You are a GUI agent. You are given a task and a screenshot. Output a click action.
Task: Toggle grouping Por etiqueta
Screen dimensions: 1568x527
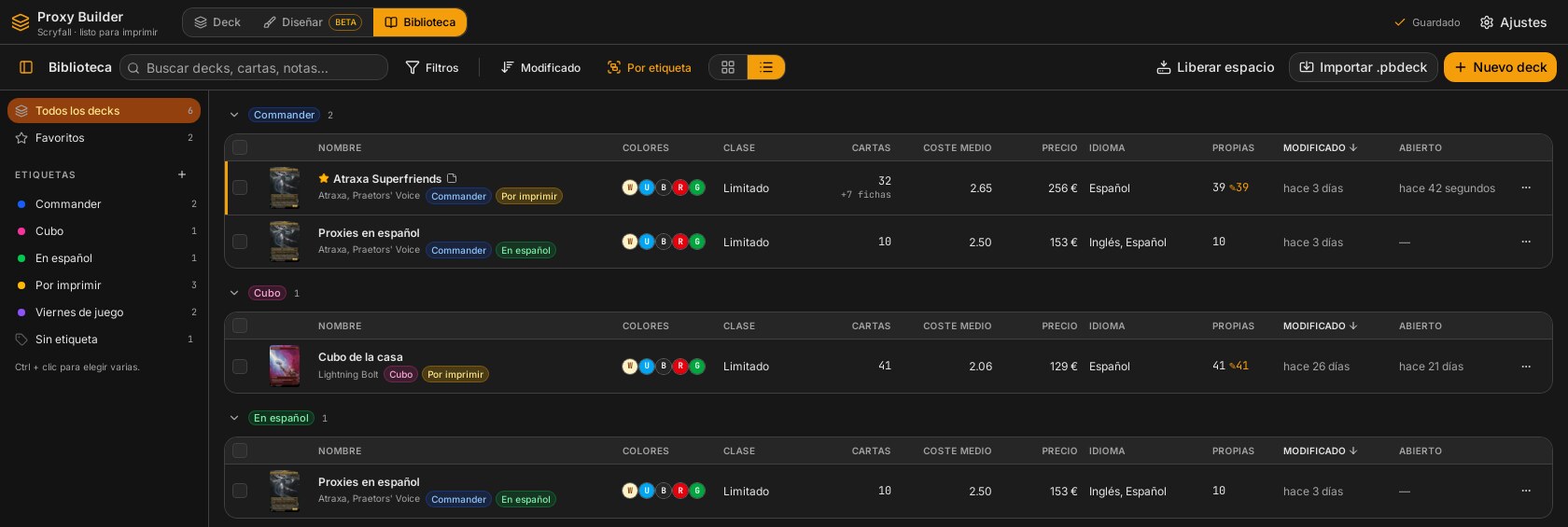[650, 67]
